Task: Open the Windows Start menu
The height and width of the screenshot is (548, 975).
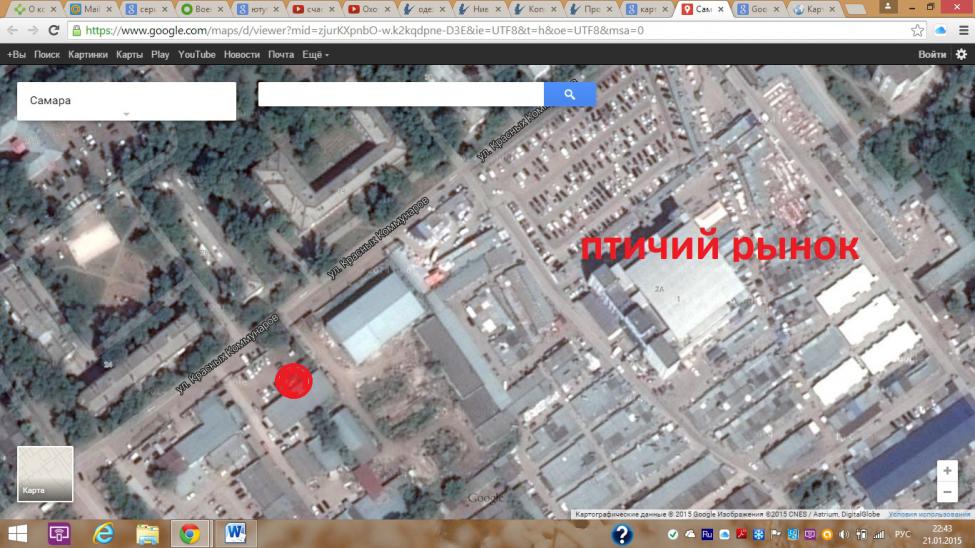Action: pos(18,533)
